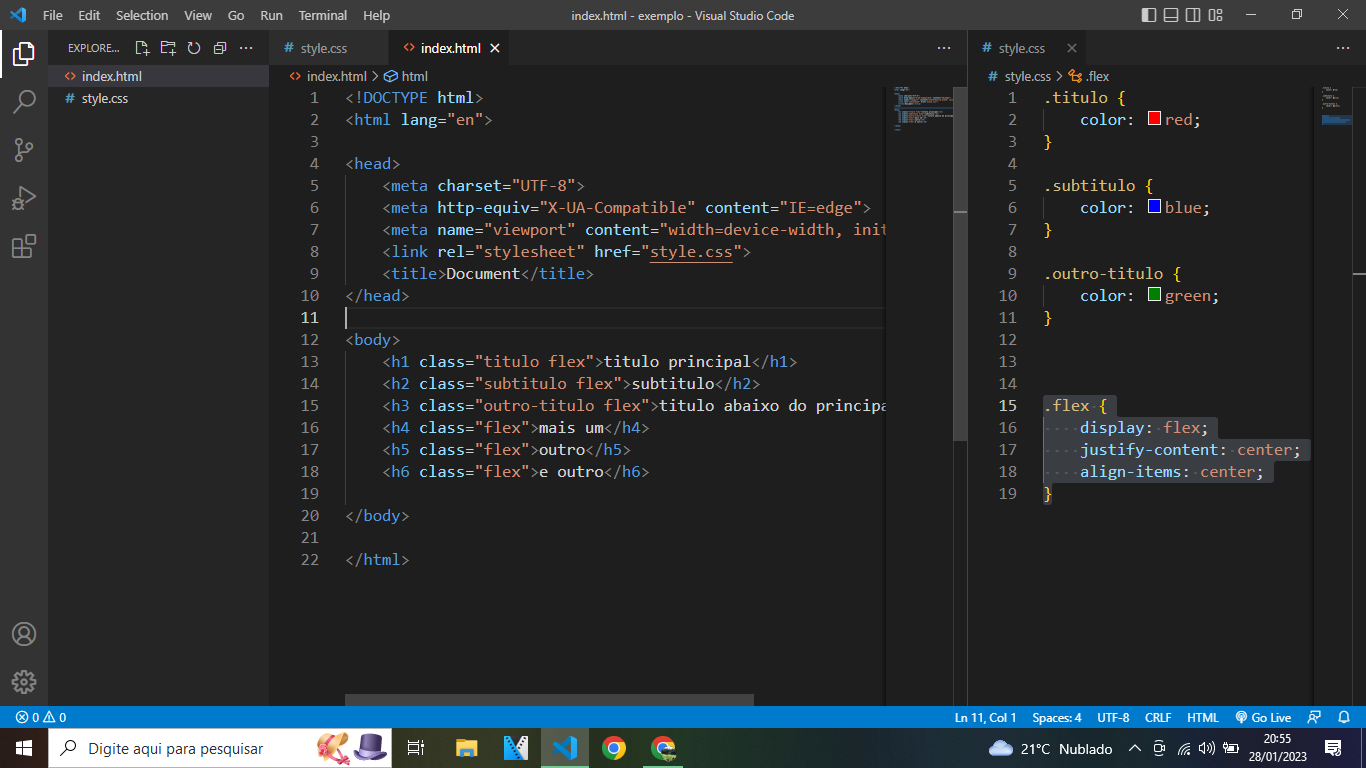1366x768 pixels.
Task: Open more actions for right editor group
Action: tap(1343, 48)
